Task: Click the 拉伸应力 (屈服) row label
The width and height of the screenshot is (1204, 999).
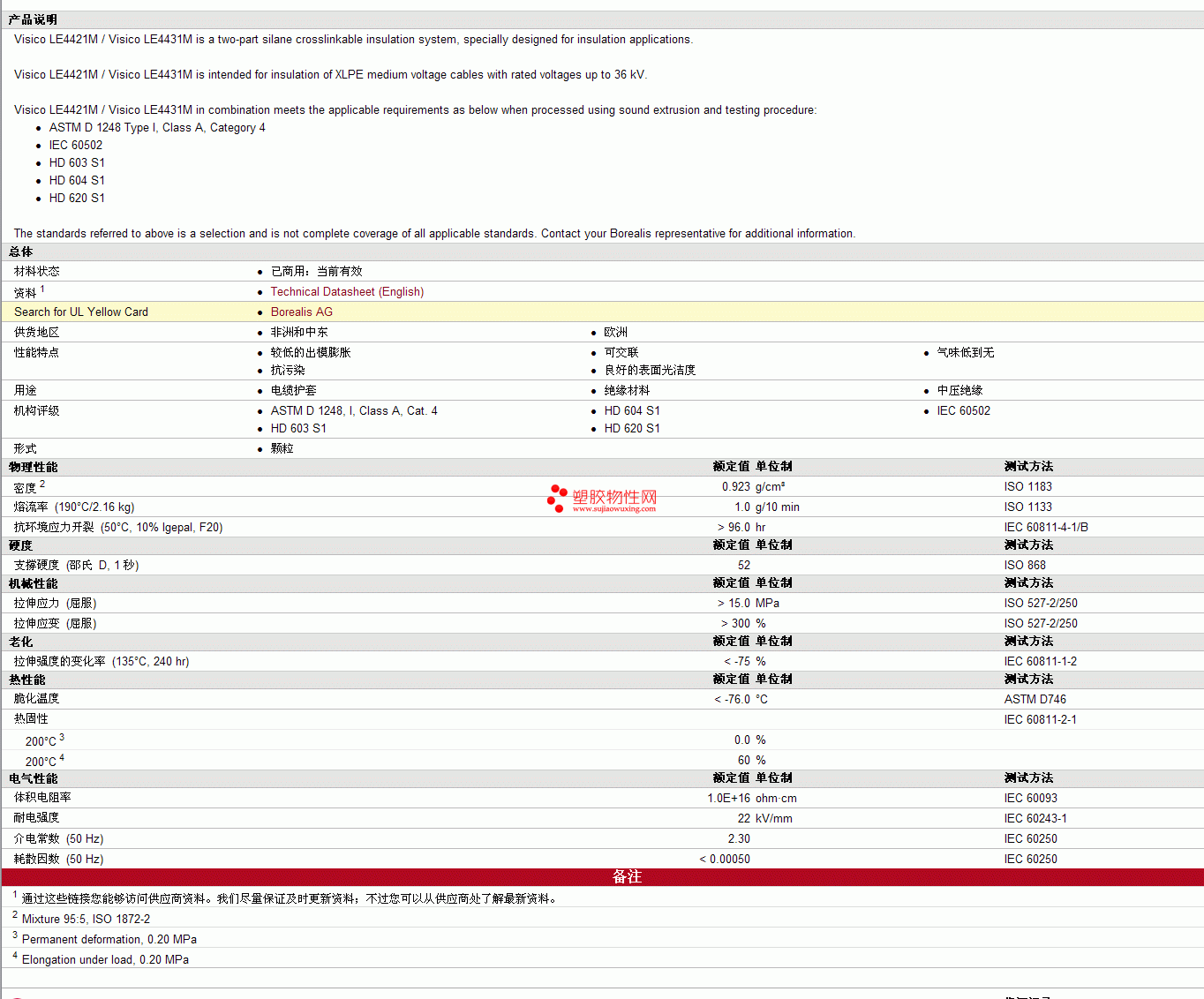Action: pos(56,604)
